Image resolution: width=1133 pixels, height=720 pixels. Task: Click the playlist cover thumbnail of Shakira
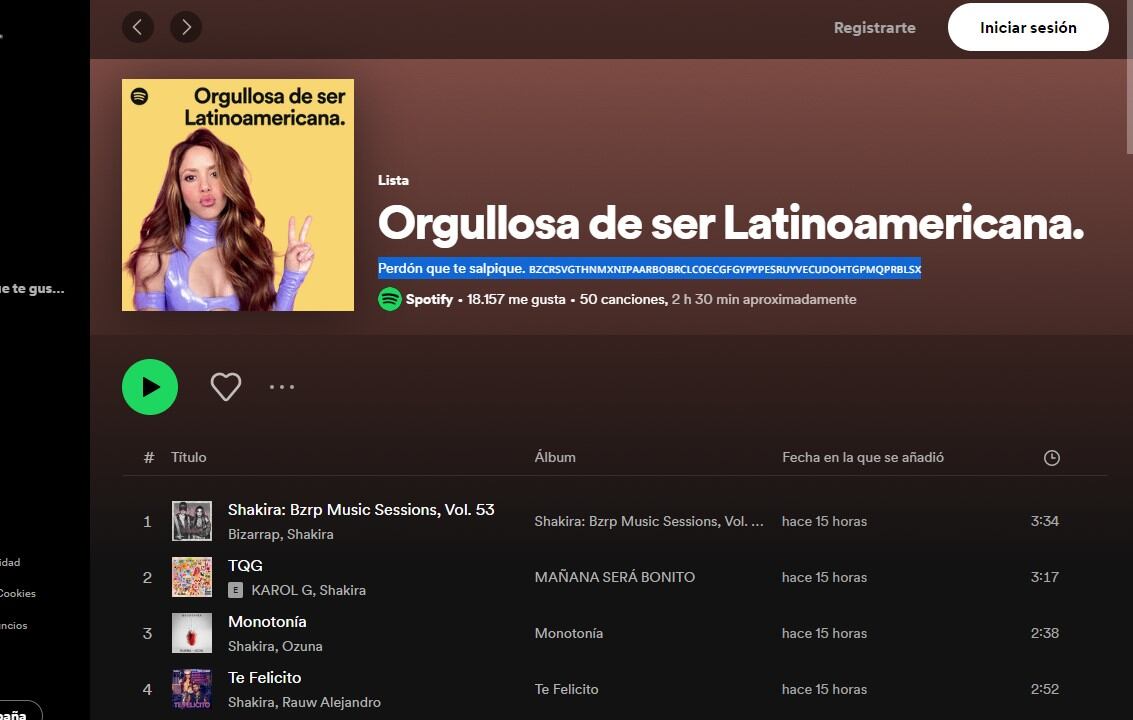point(237,195)
